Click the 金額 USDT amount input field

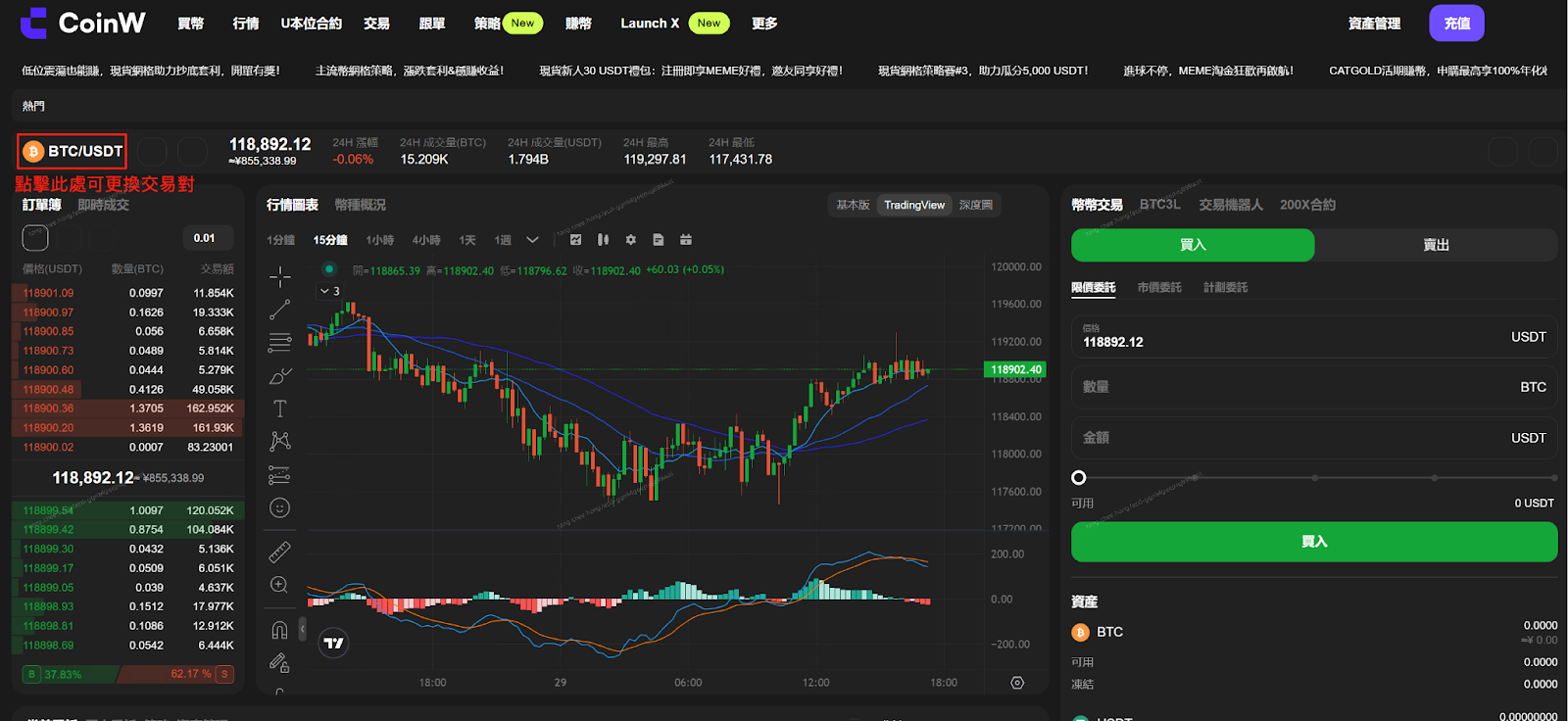pos(1314,438)
